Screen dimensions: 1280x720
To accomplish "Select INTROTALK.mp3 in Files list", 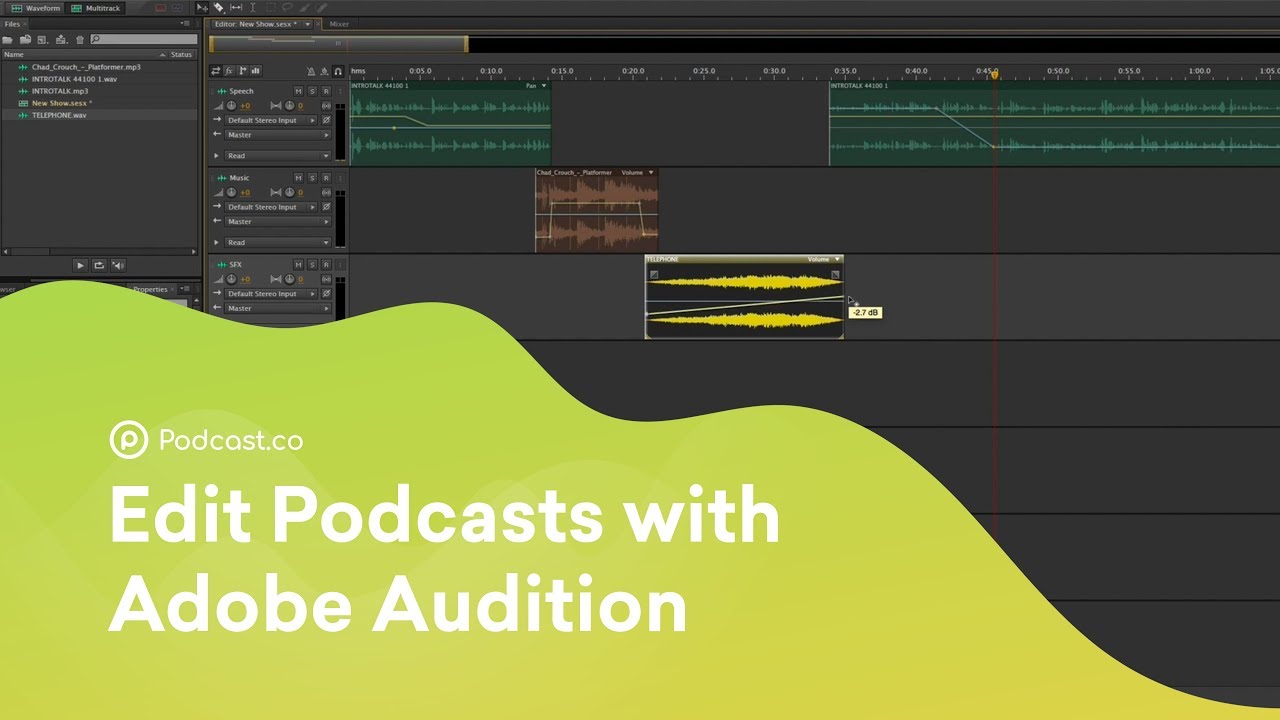I will coord(59,91).
